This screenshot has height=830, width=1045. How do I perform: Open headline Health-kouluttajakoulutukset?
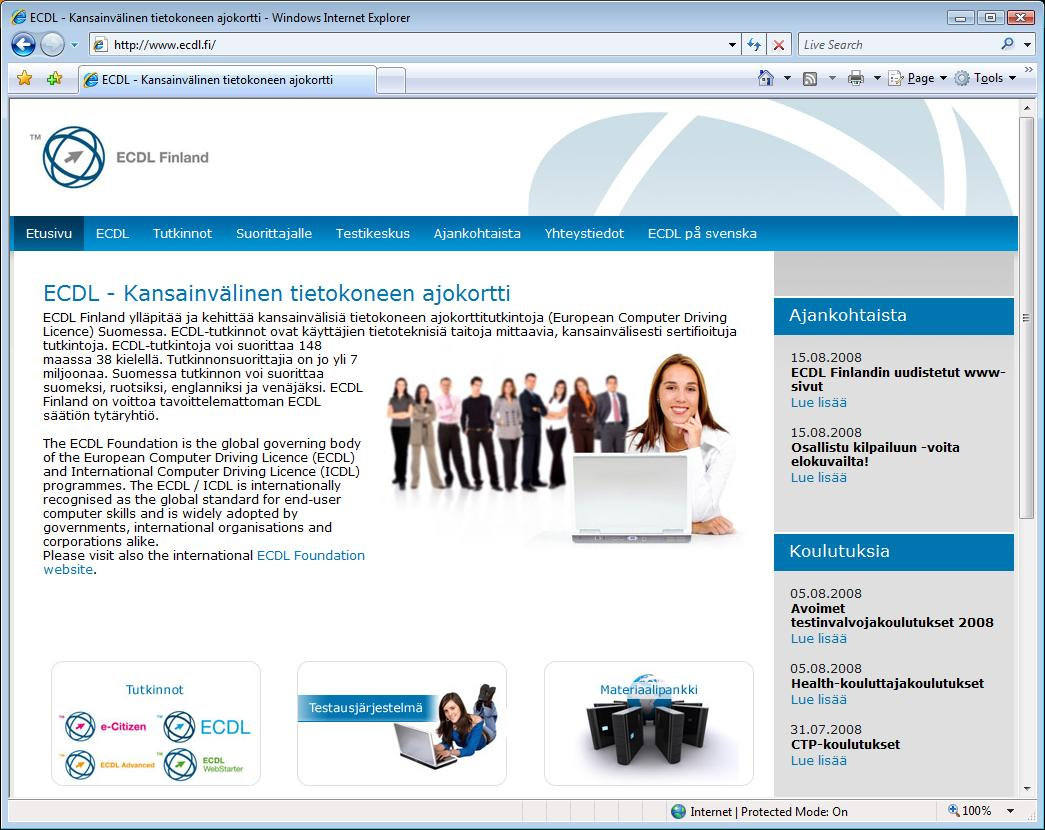click(887, 683)
